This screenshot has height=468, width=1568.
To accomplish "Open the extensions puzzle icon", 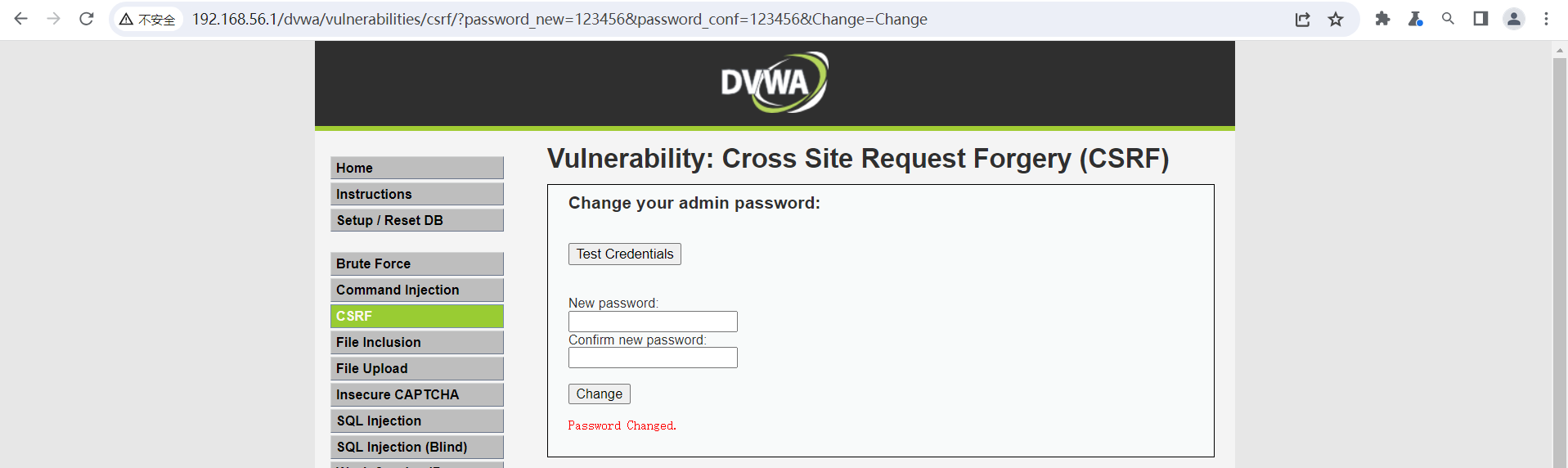I will (x=1382, y=19).
